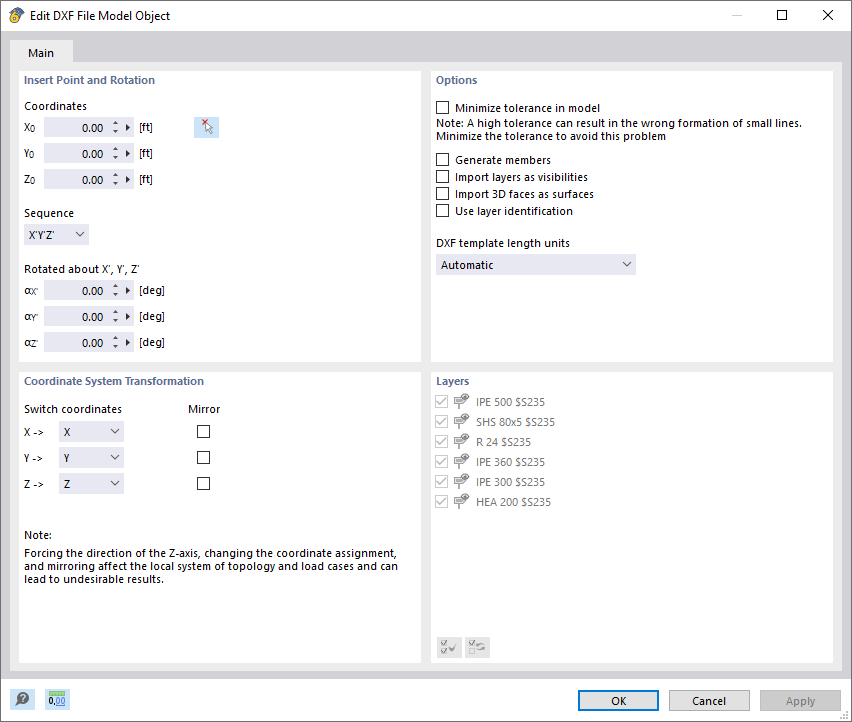Enable Minimize tolerance in model

[442, 107]
